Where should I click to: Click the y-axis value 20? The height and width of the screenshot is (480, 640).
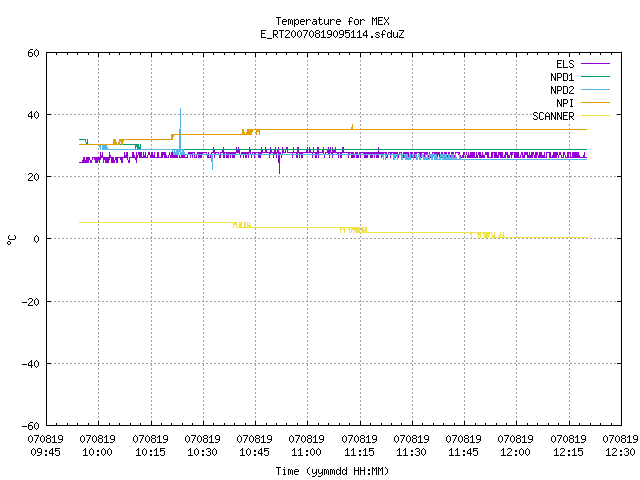(33, 177)
